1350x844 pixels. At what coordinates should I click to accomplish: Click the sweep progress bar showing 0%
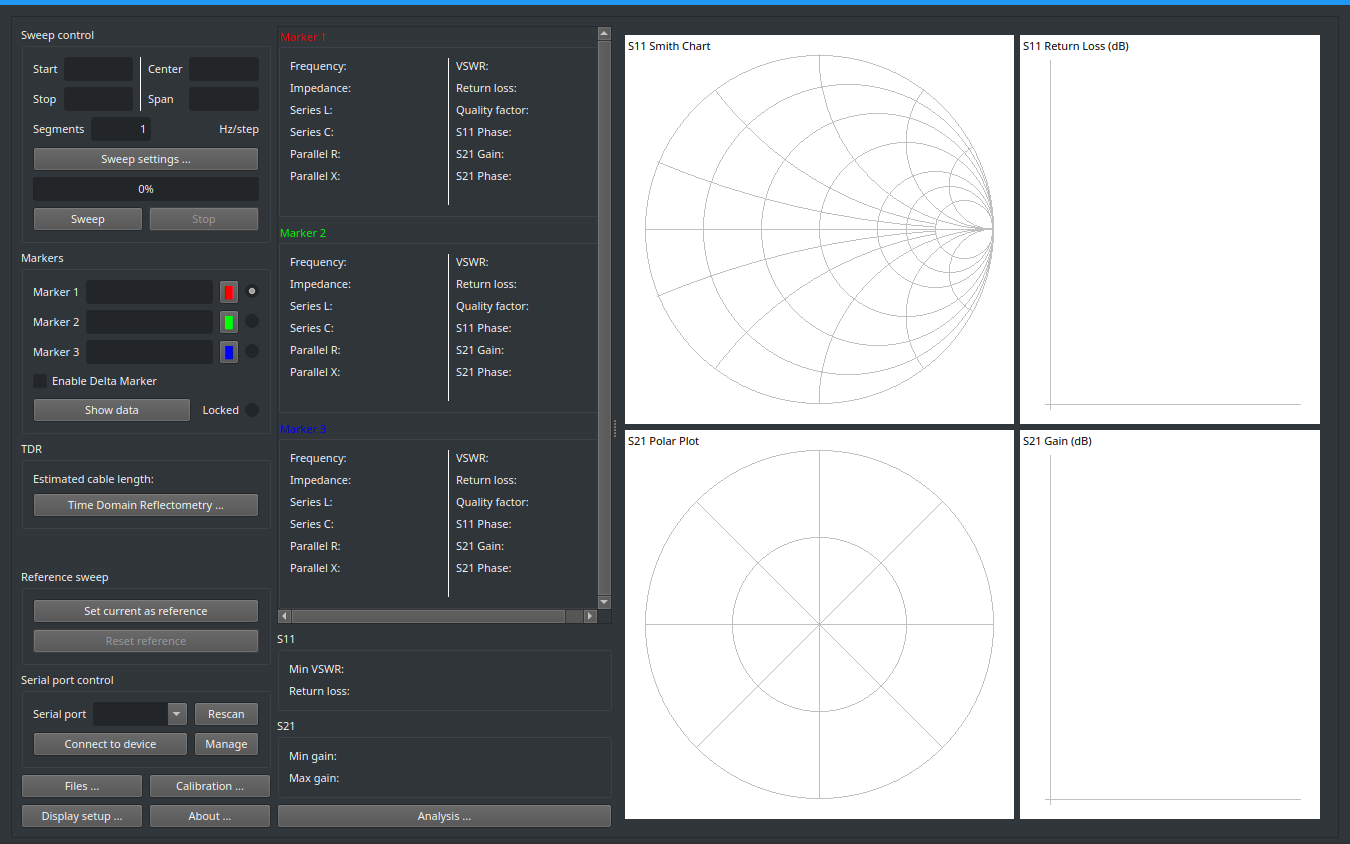pos(146,189)
